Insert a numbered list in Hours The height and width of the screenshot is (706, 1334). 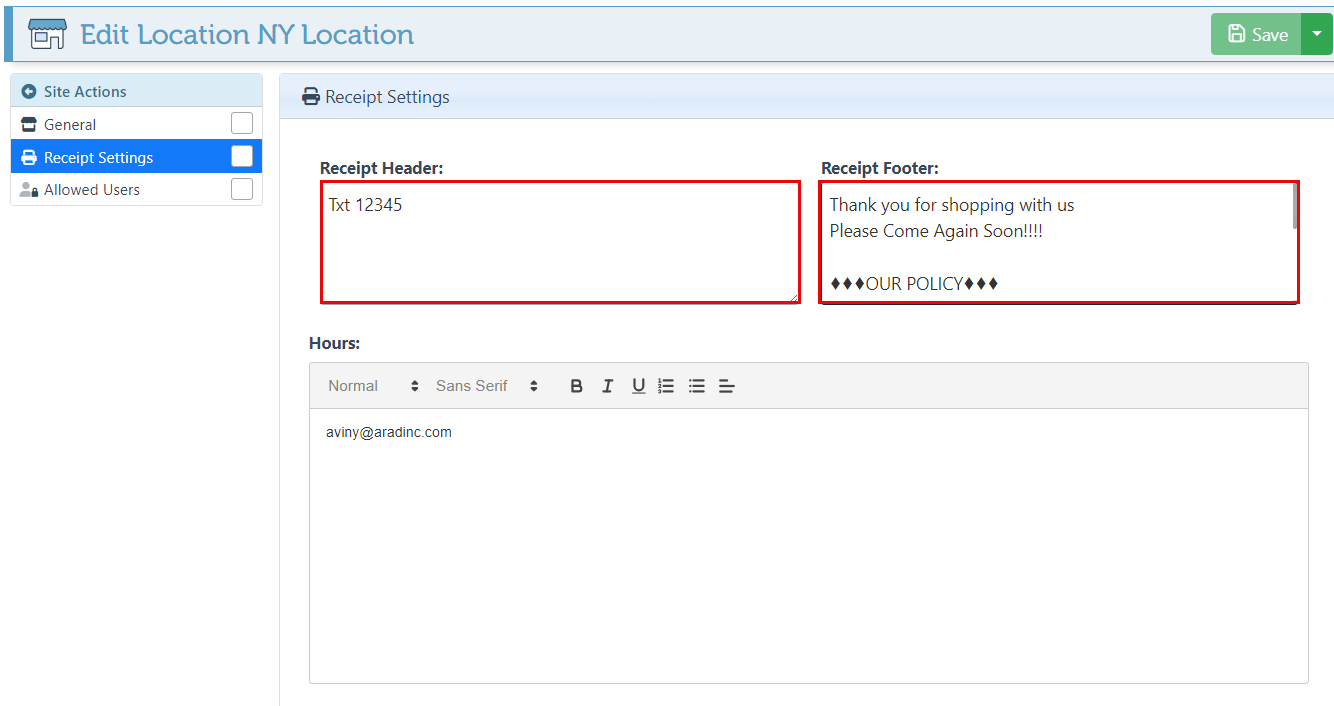point(667,386)
